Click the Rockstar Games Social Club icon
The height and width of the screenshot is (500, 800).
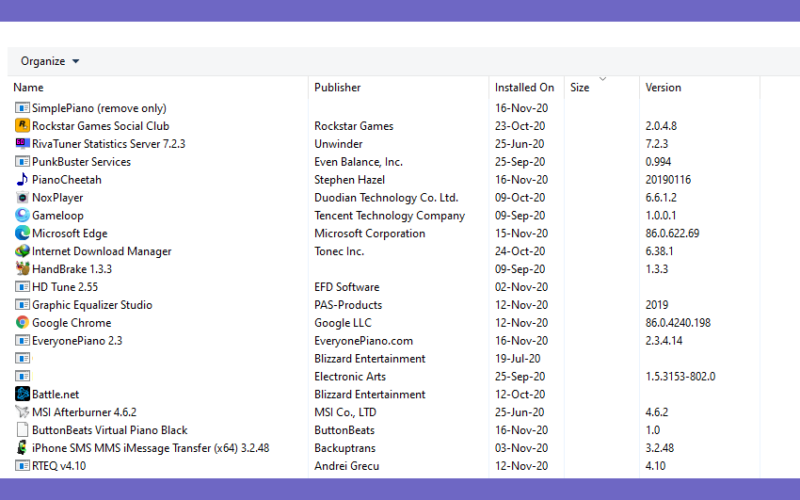(x=22, y=126)
